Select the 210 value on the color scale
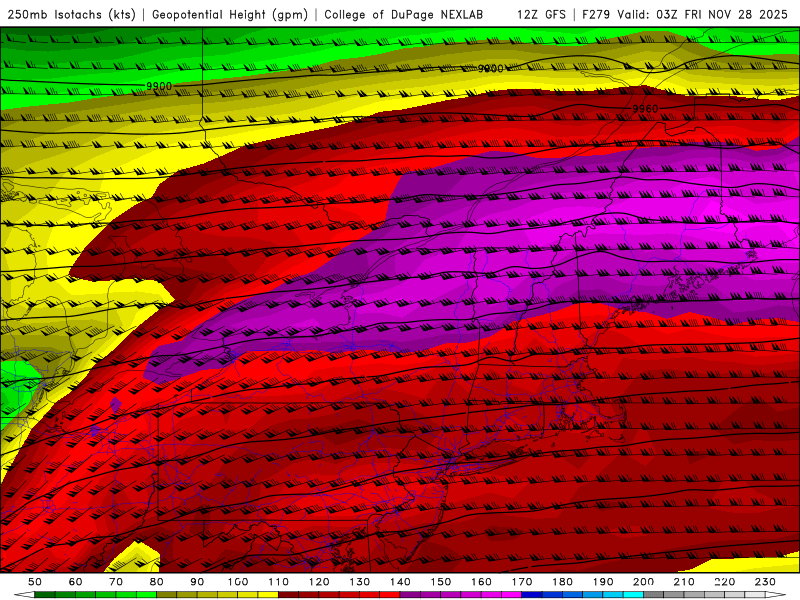The height and width of the screenshot is (600, 800). point(684,582)
